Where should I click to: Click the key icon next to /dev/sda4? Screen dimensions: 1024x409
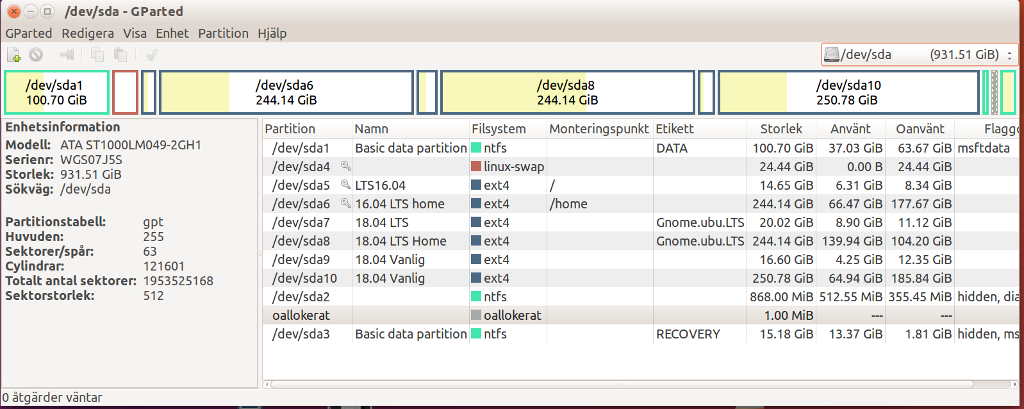pos(345,167)
